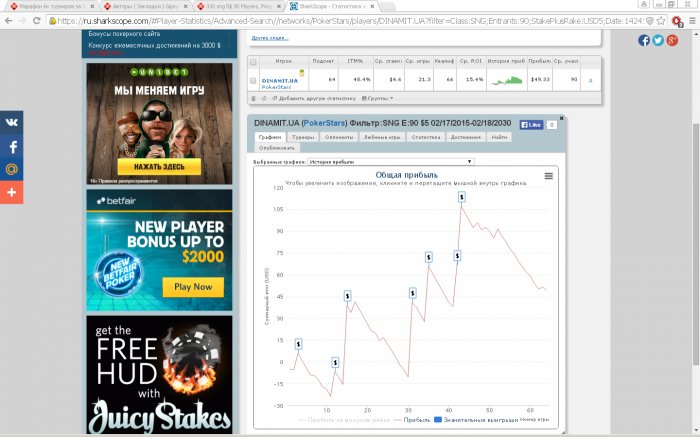Expand the Группы dropdown

coord(377,98)
